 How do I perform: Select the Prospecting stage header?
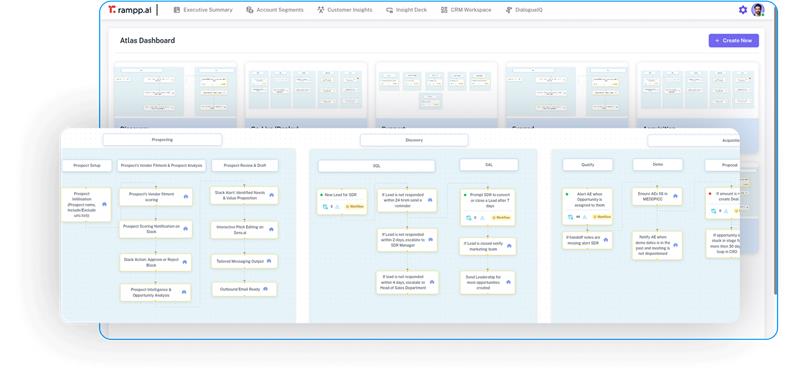click(162, 140)
